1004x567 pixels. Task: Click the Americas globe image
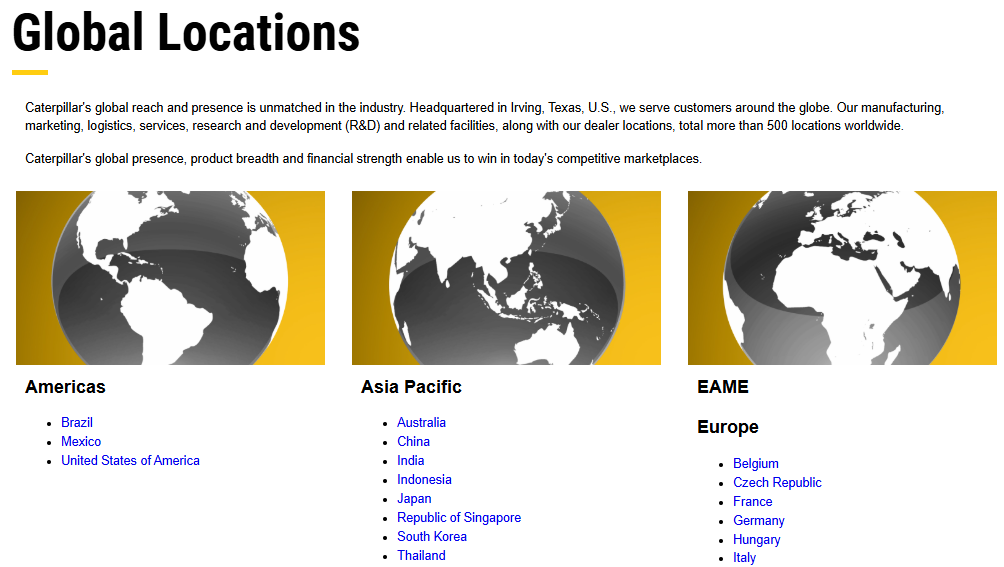tap(170, 278)
